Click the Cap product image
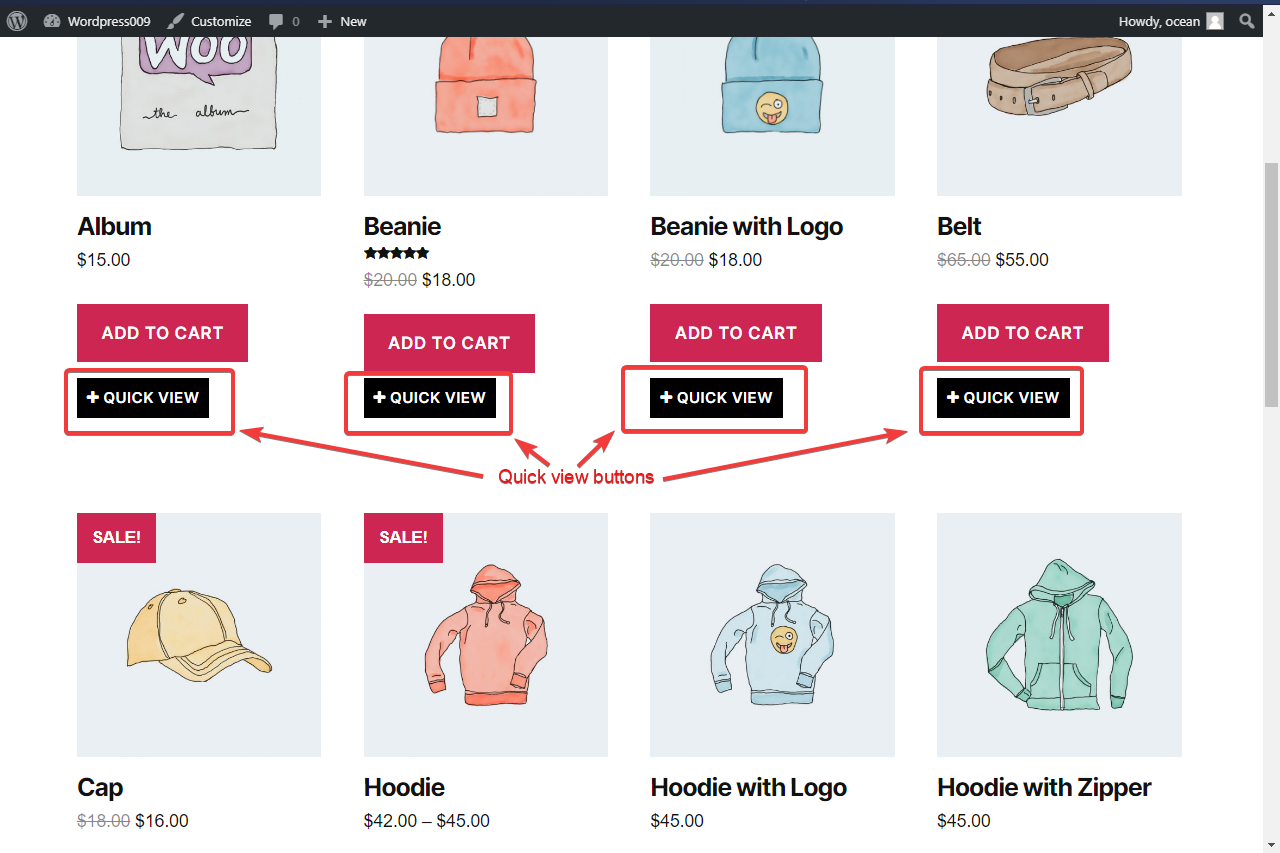 [x=198, y=634]
